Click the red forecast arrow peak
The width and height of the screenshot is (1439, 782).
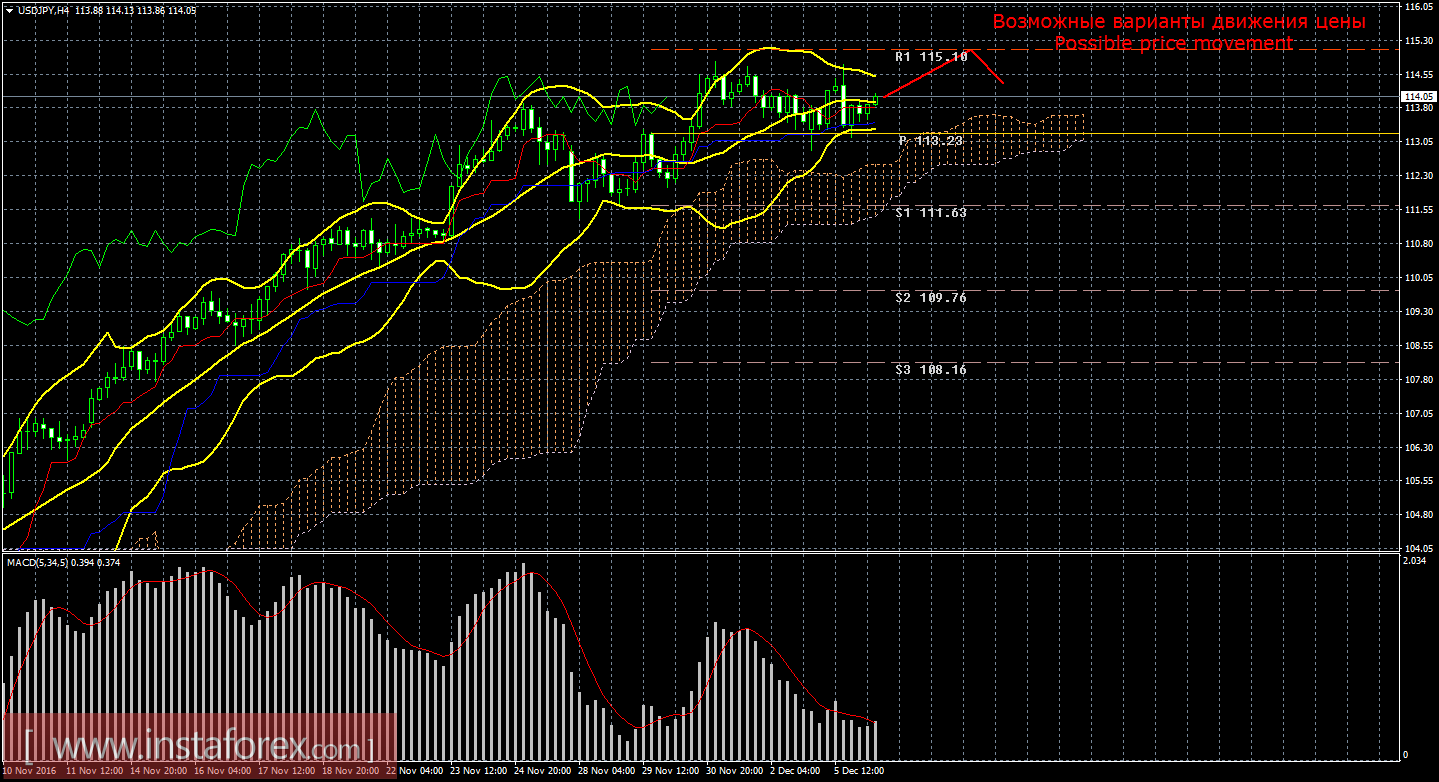969,50
